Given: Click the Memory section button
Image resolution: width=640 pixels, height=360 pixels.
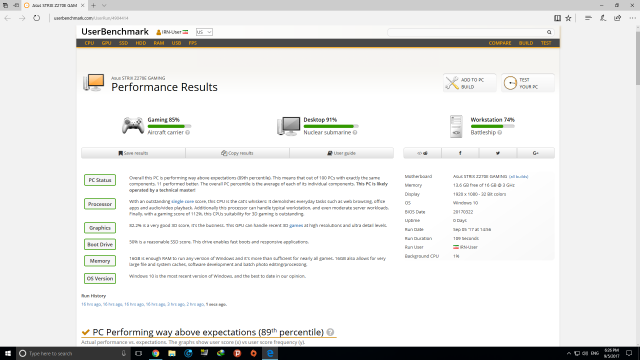Looking at the screenshot, I should pos(100,261).
